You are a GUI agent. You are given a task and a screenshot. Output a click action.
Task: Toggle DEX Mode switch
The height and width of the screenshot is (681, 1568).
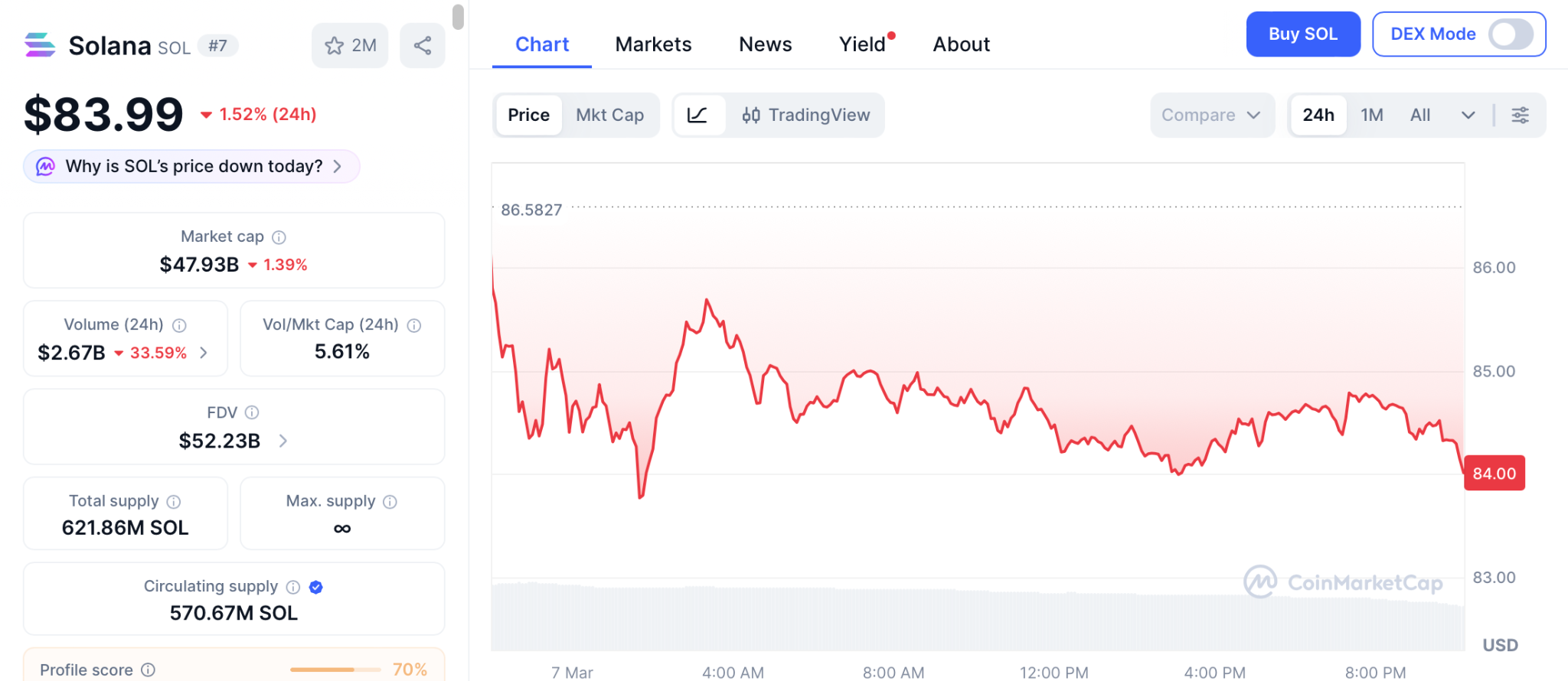coord(1510,34)
